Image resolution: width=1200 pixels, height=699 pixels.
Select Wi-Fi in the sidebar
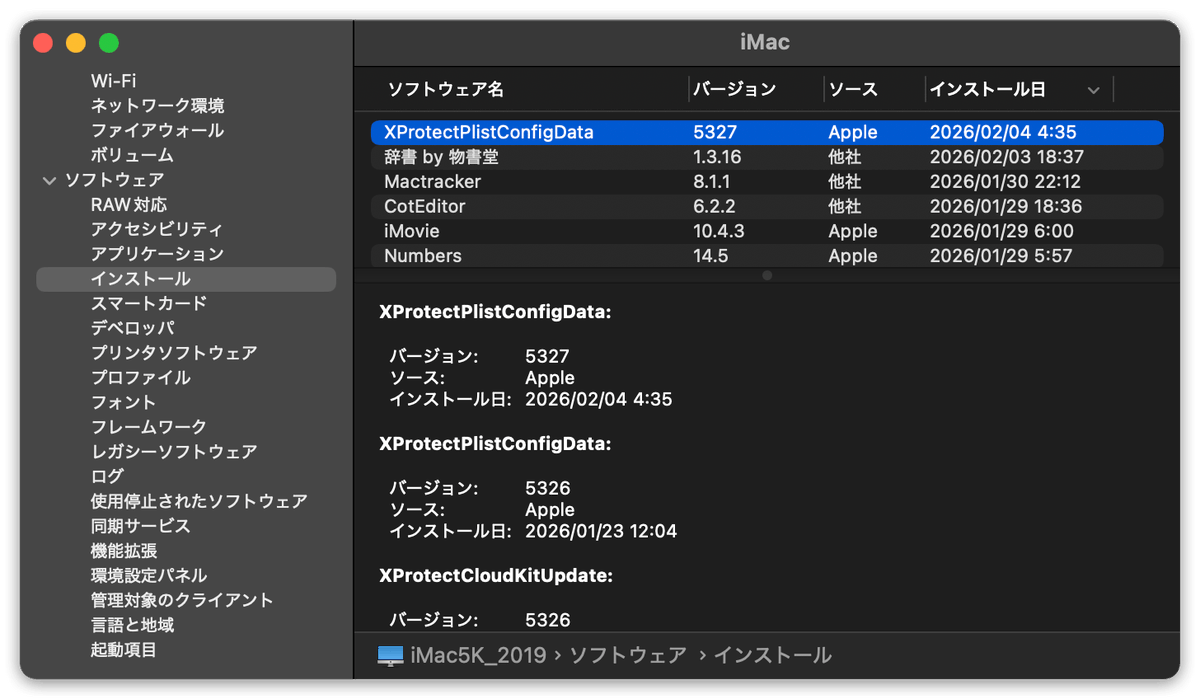coord(113,81)
